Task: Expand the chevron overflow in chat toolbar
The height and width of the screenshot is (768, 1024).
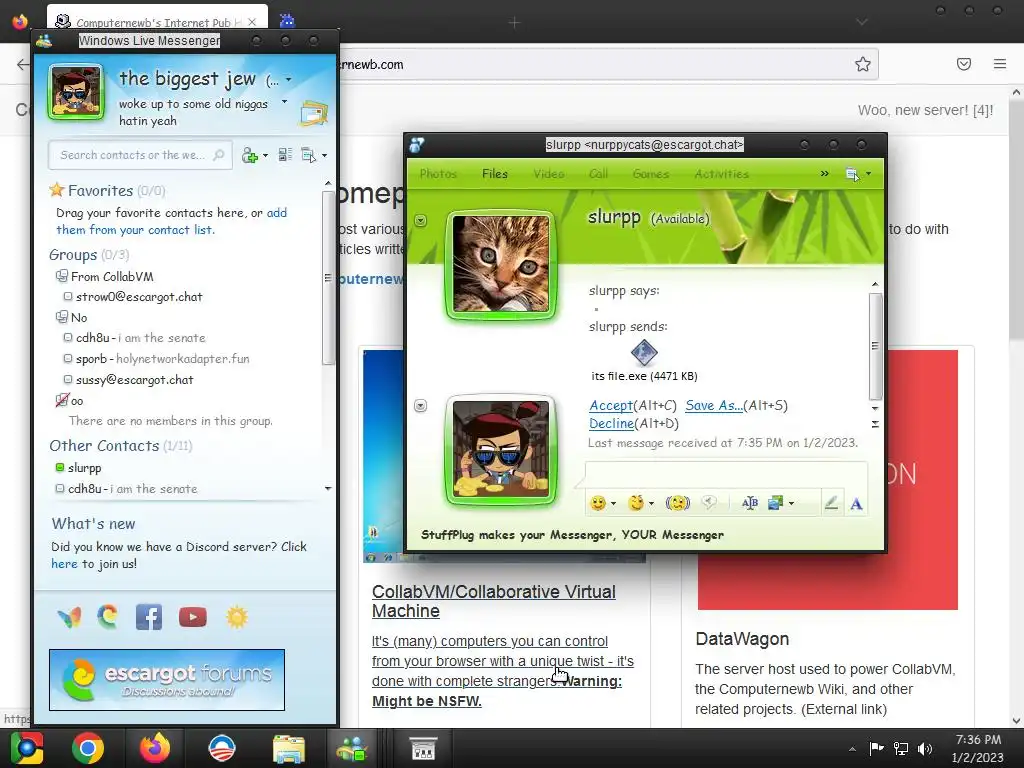Action: [825, 174]
